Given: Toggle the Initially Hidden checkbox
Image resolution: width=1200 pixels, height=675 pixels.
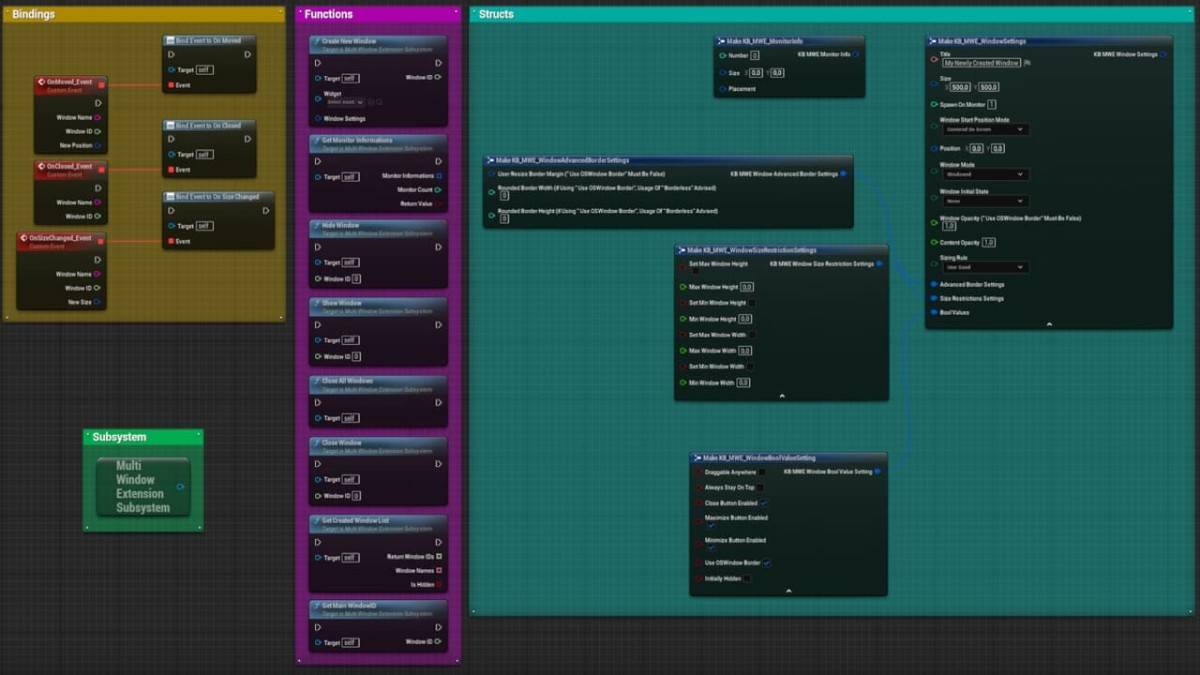Looking at the screenshot, I should (x=747, y=578).
